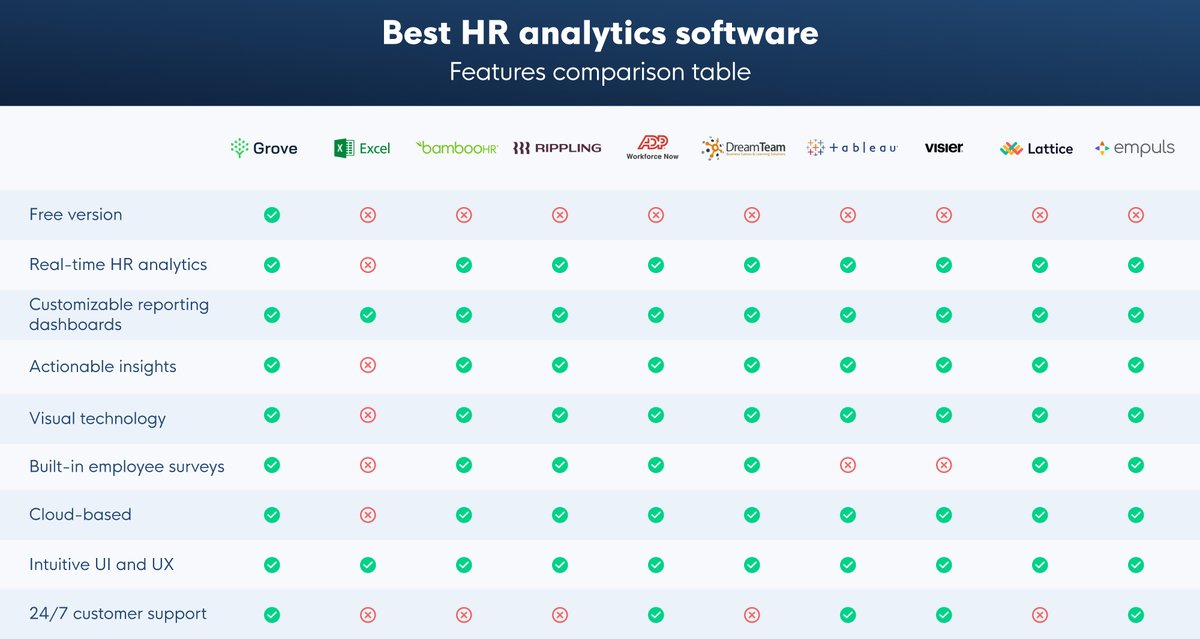The width and height of the screenshot is (1200, 639).
Task: Click Grove's check for Intuitive UI and UX
Action: click(272, 565)
